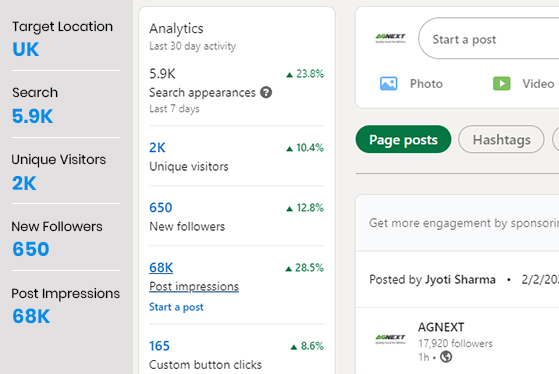Screen dimensions: 559x374
Task: Click the Get more engagement banner text
Action: (464, 223)
